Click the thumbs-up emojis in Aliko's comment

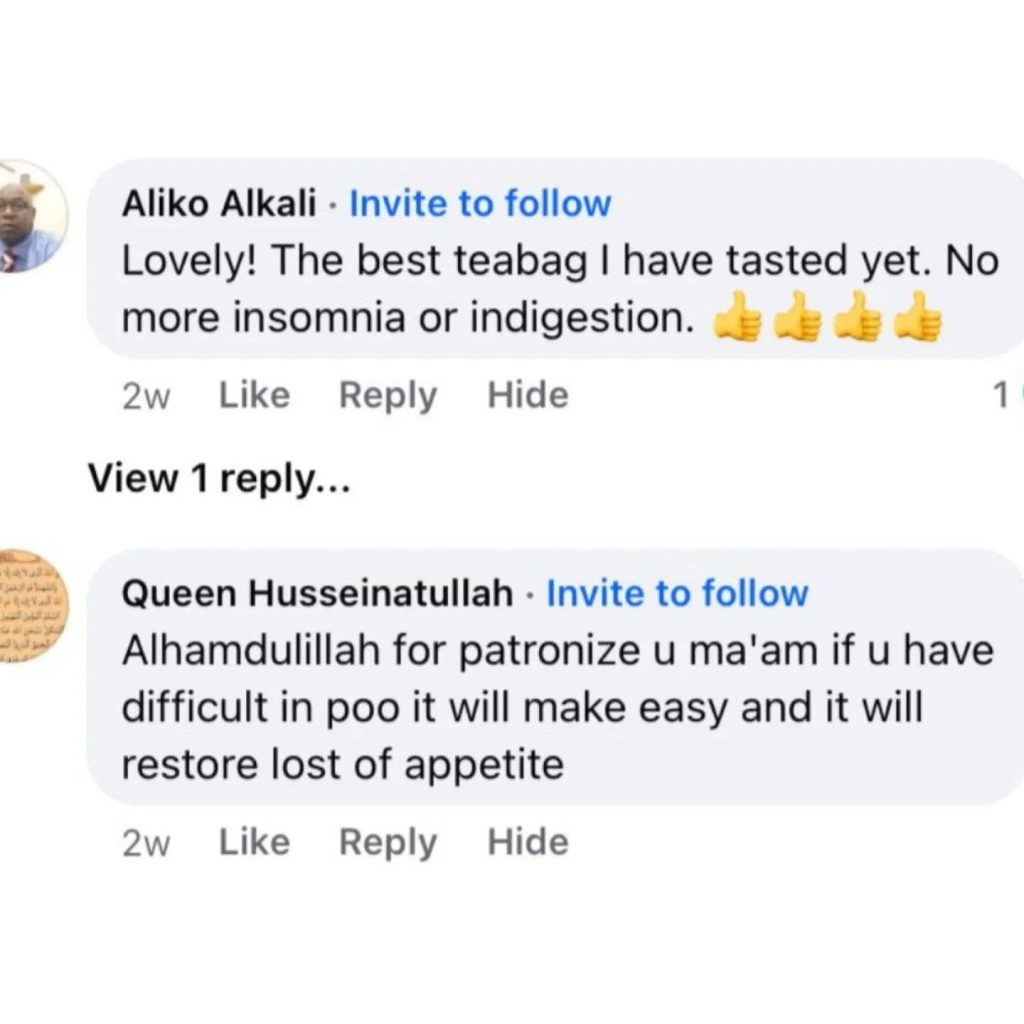pos(826,319)
